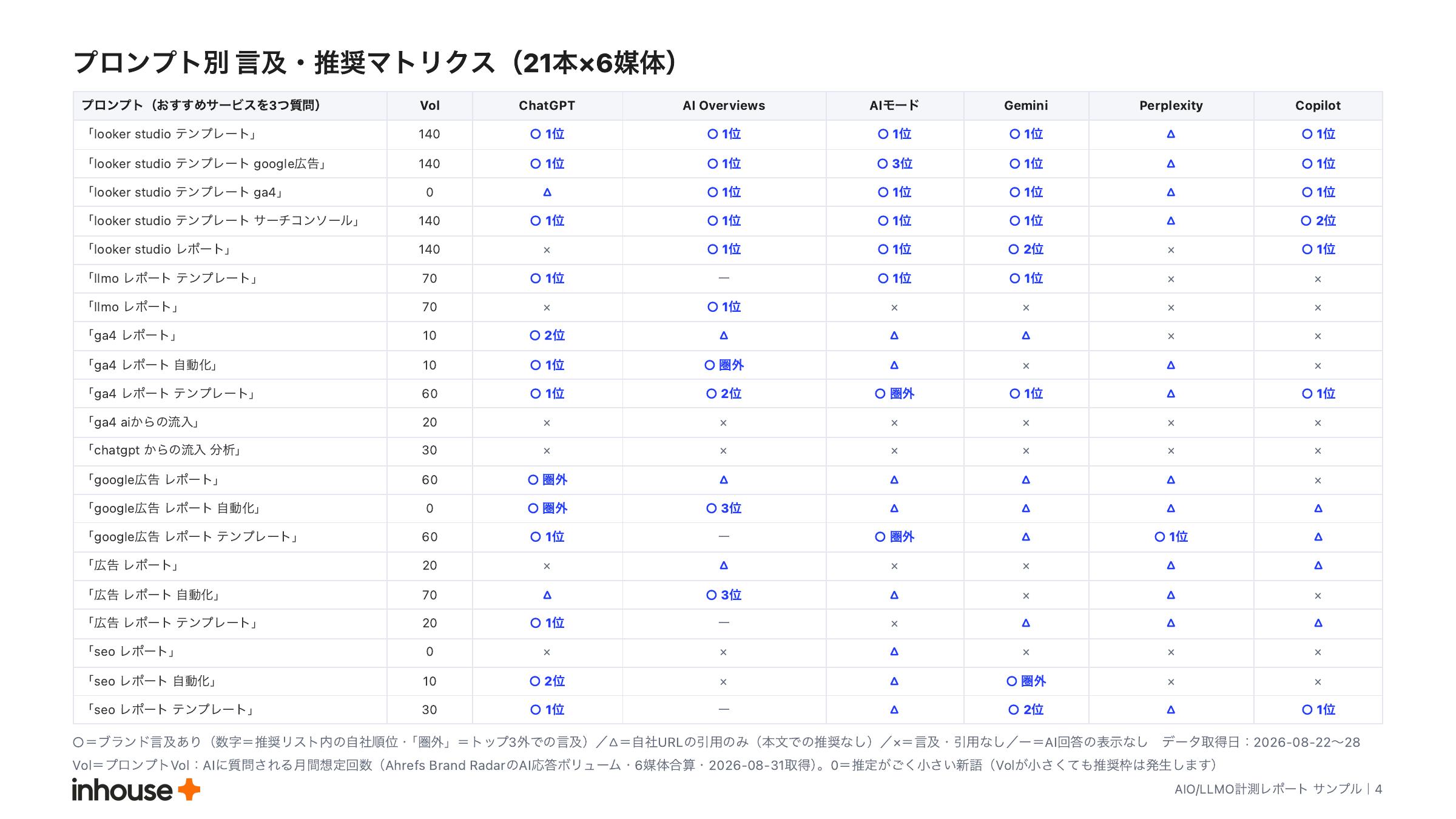Viewport: 1456px width, 819px height.
Task: Click row 「looker studio テンプレート」
Action: [x=728, y=135]
